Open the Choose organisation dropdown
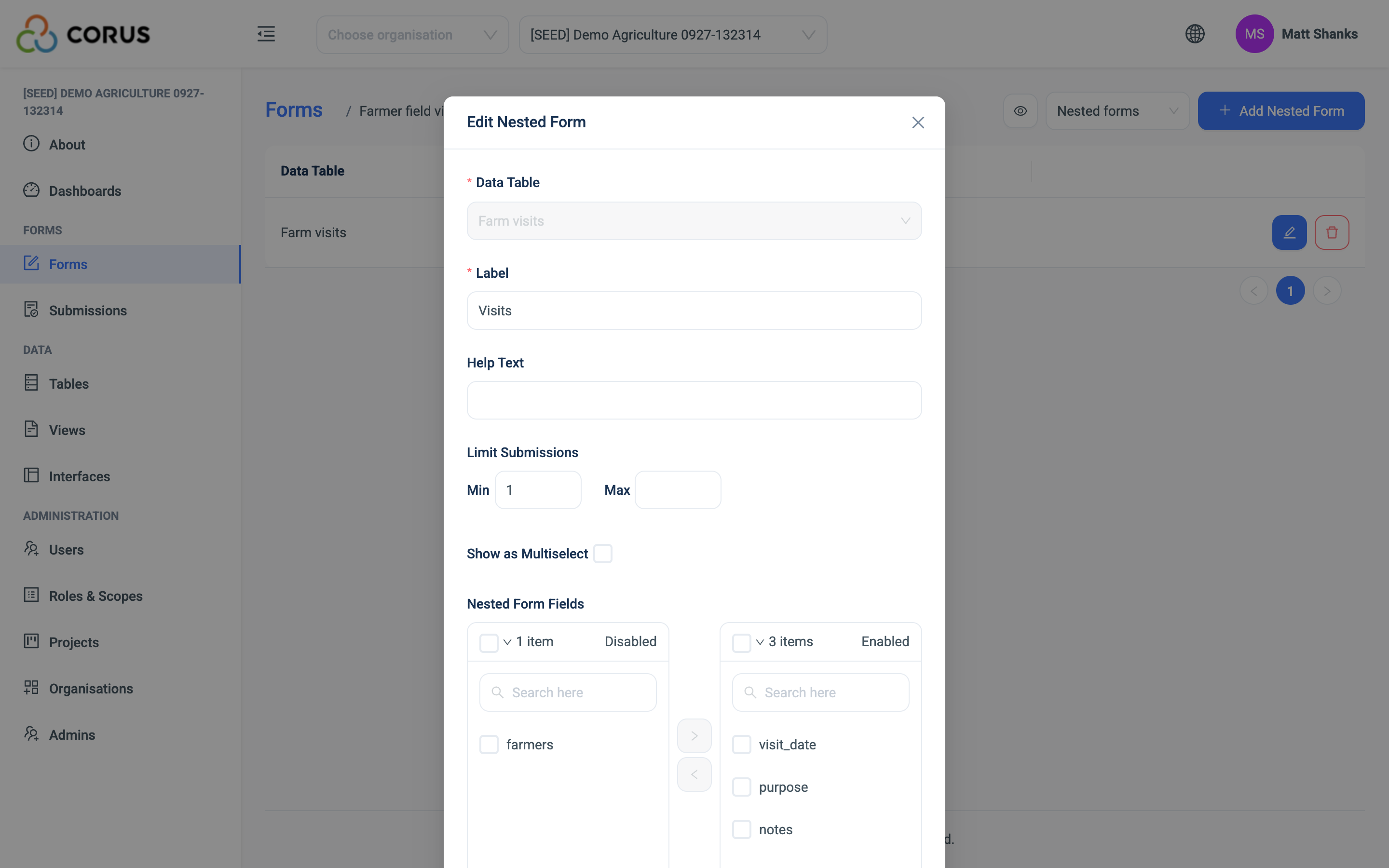The height and width of the screenshot is (868, 1389). point(412,34)
